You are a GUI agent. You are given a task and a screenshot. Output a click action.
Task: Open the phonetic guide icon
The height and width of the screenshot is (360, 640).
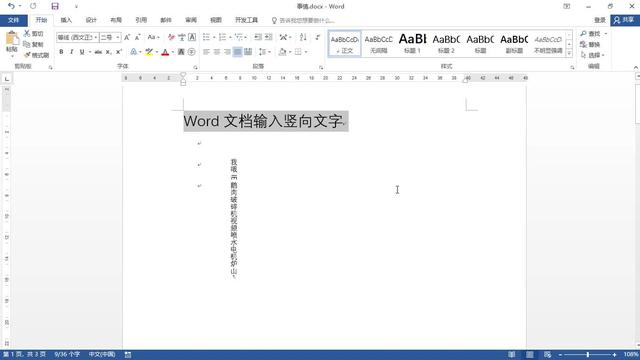pyautogui.click(x=182, y=37)
